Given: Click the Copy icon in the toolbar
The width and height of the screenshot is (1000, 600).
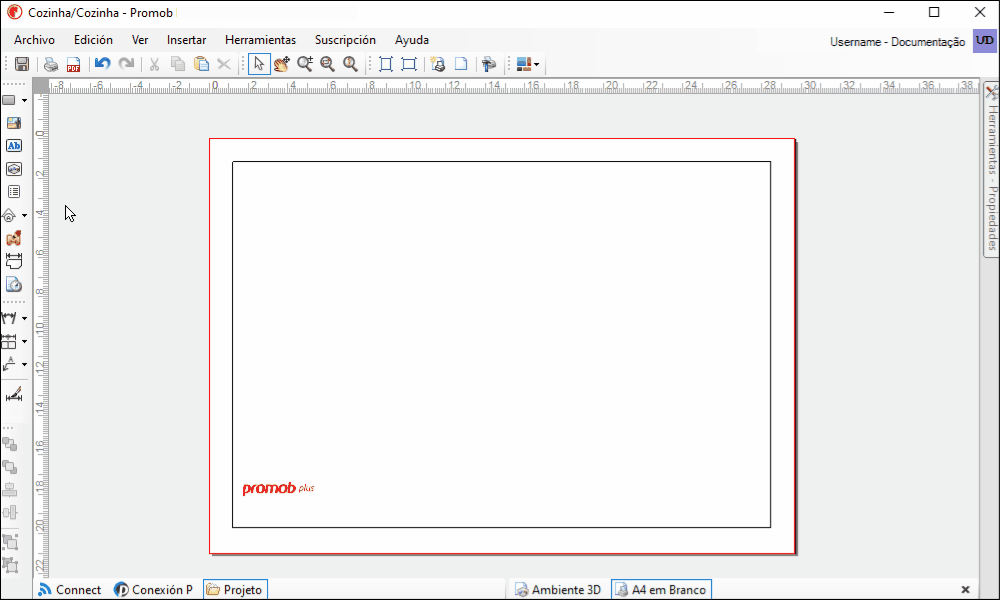Looking at the screenshot, I should tap(178, 64).
